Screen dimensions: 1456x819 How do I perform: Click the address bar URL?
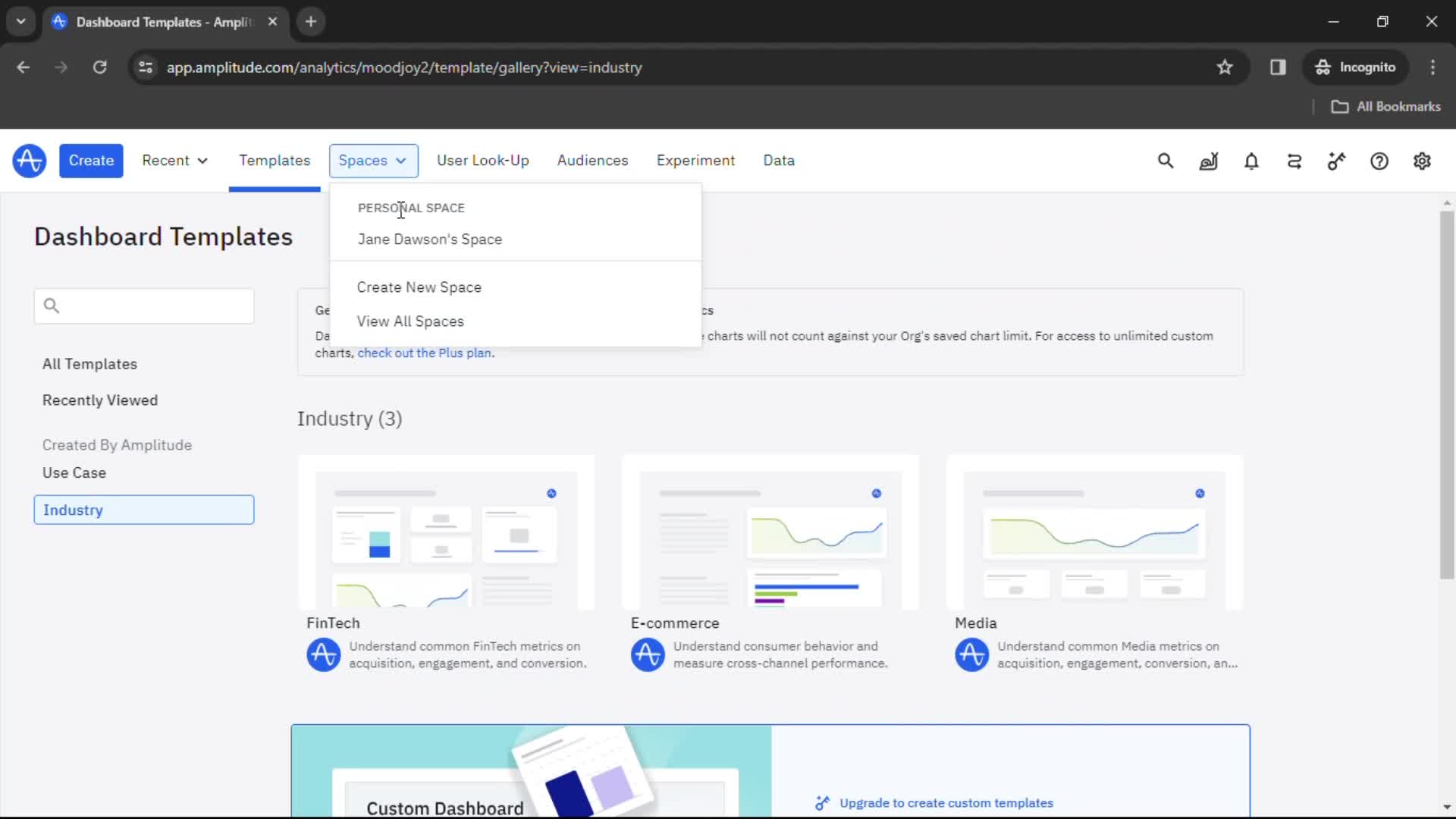[x=404, y=67]
